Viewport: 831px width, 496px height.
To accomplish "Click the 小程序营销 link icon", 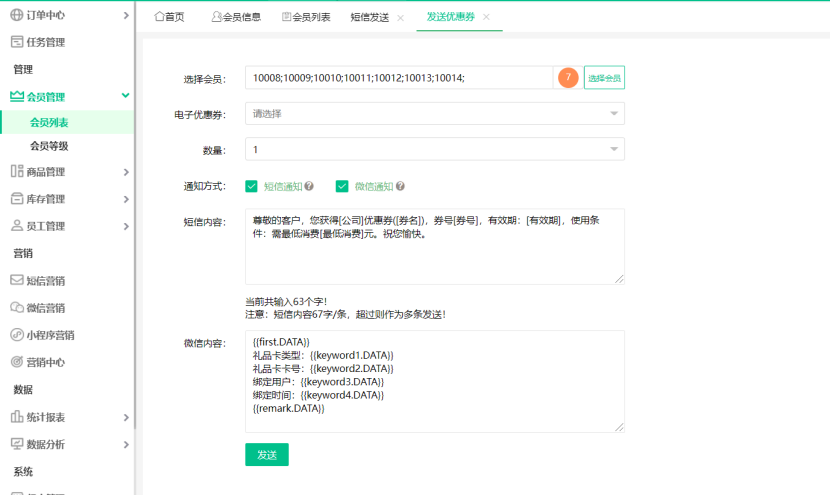I will click(x=17, y=334).
